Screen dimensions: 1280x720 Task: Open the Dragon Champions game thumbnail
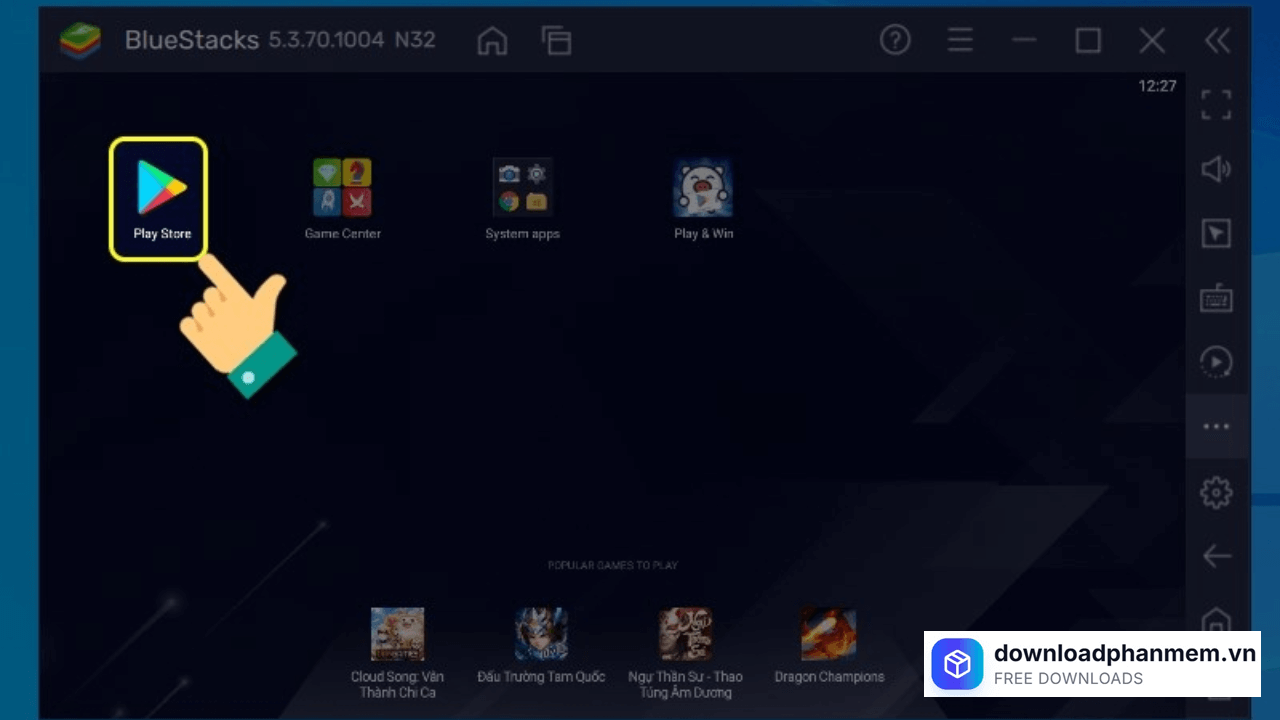829,633
